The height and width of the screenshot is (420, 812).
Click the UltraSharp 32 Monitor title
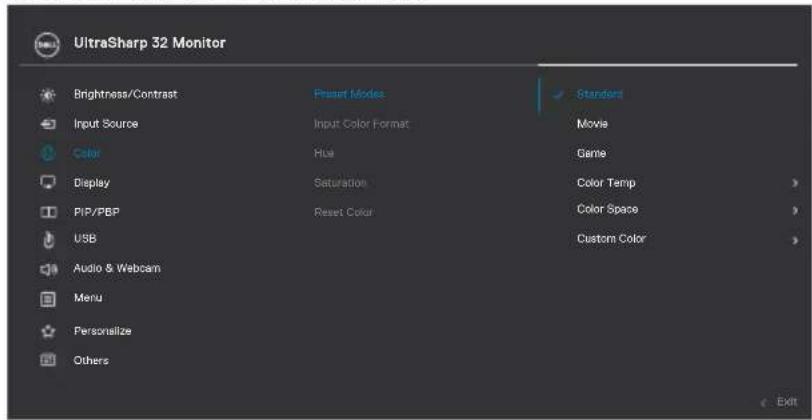[150, 42]
